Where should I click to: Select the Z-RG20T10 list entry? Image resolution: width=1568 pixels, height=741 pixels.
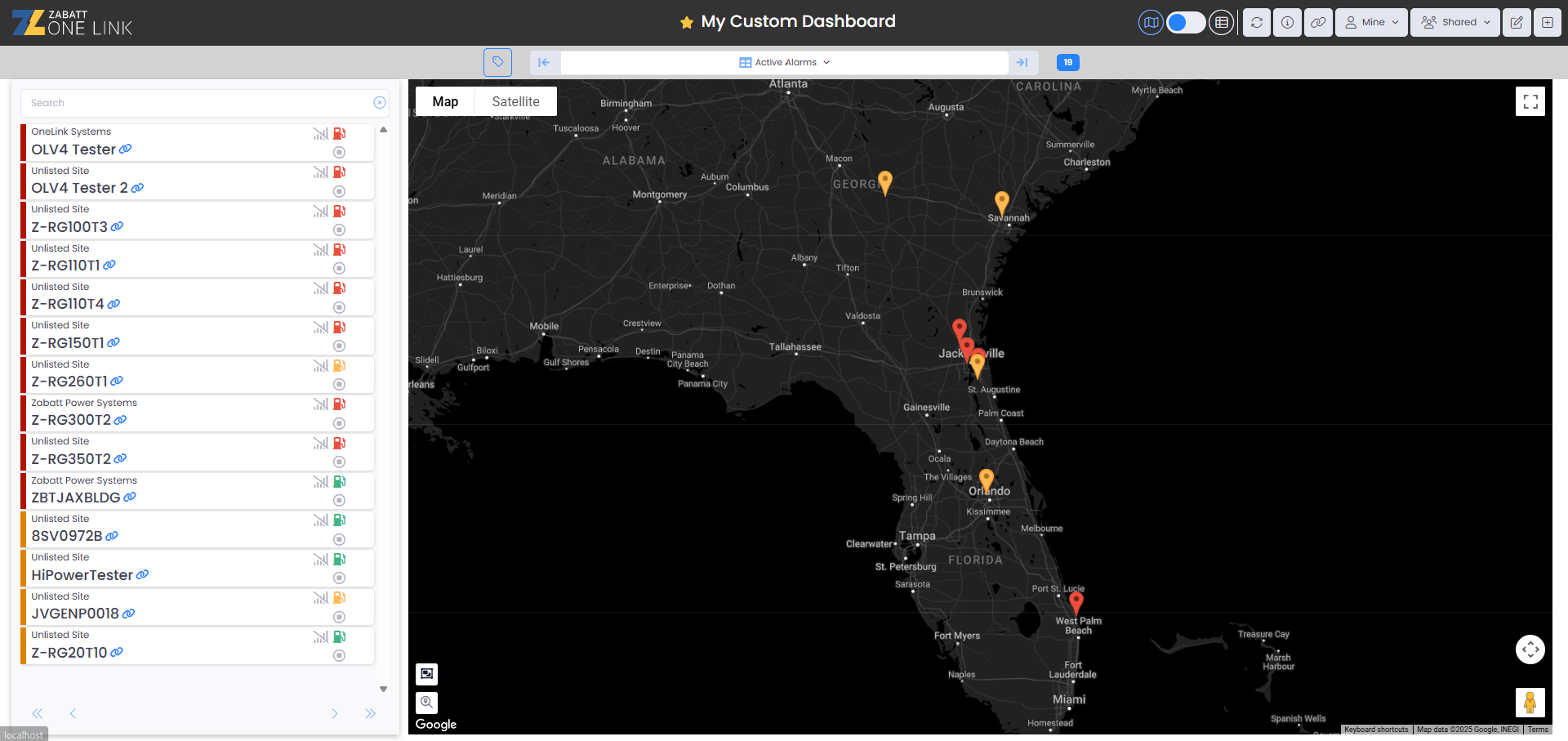coord(197,645)
